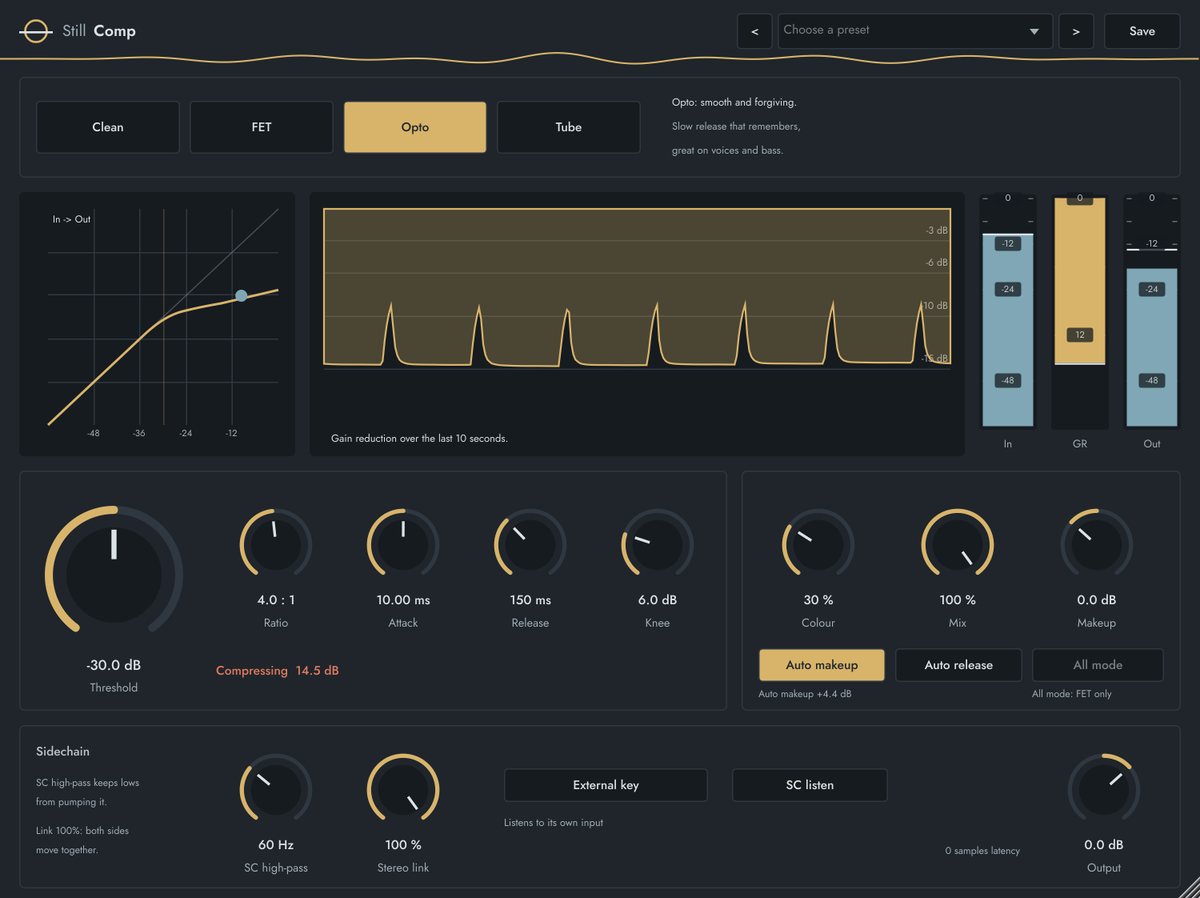The width and height of the screenshot is (1200, 898).
Task: Click the Sidechain section heading
Action: click(x=63, y=751)
